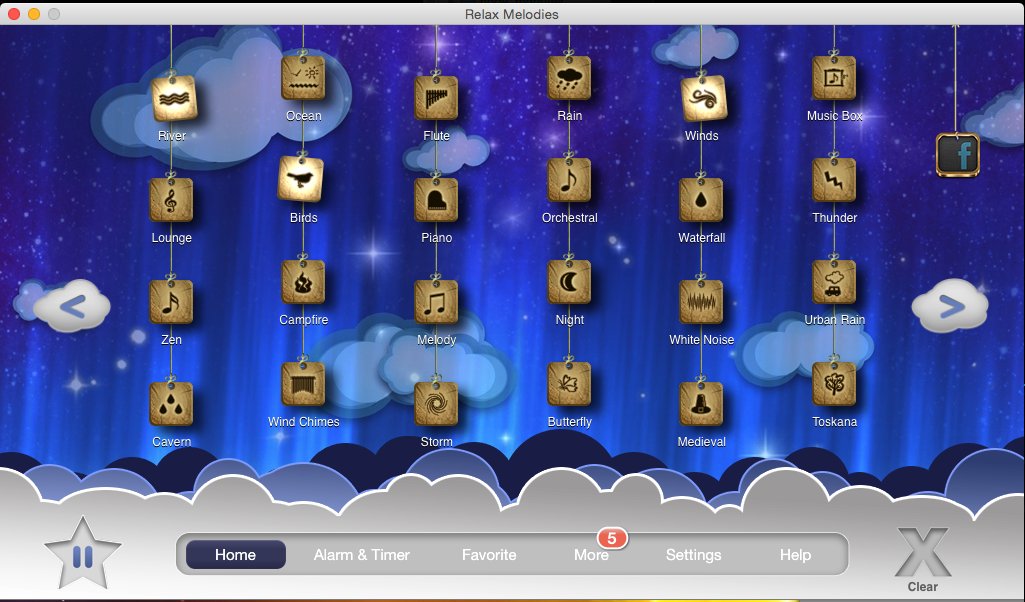The width and height of the screenshot is (1025, 602).
Task: Turn on the Night moon icon
Action: [569, 282]
